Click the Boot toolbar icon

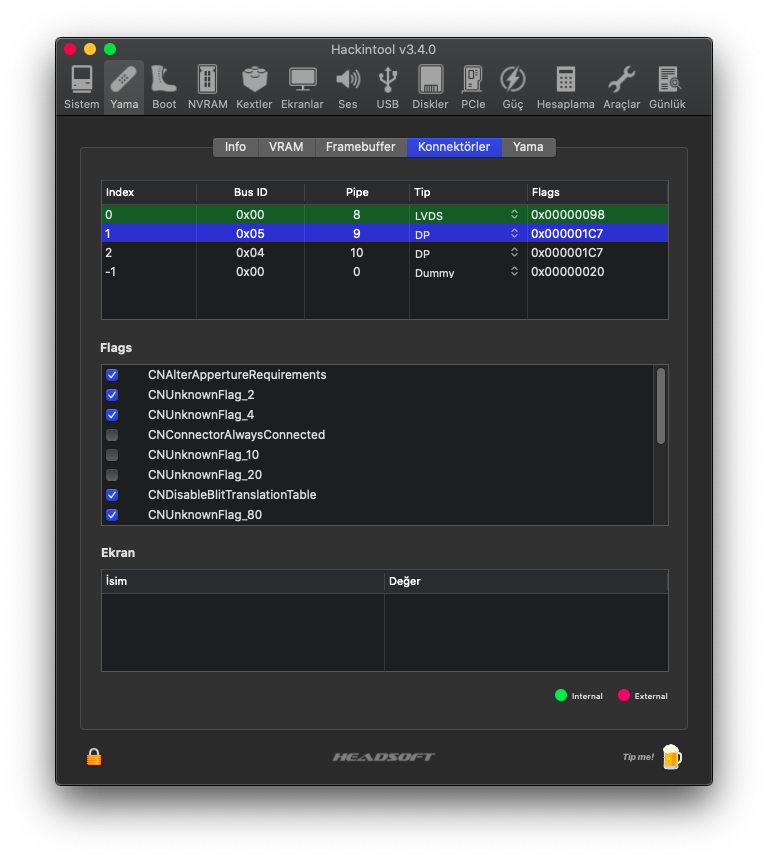(164, 87)
